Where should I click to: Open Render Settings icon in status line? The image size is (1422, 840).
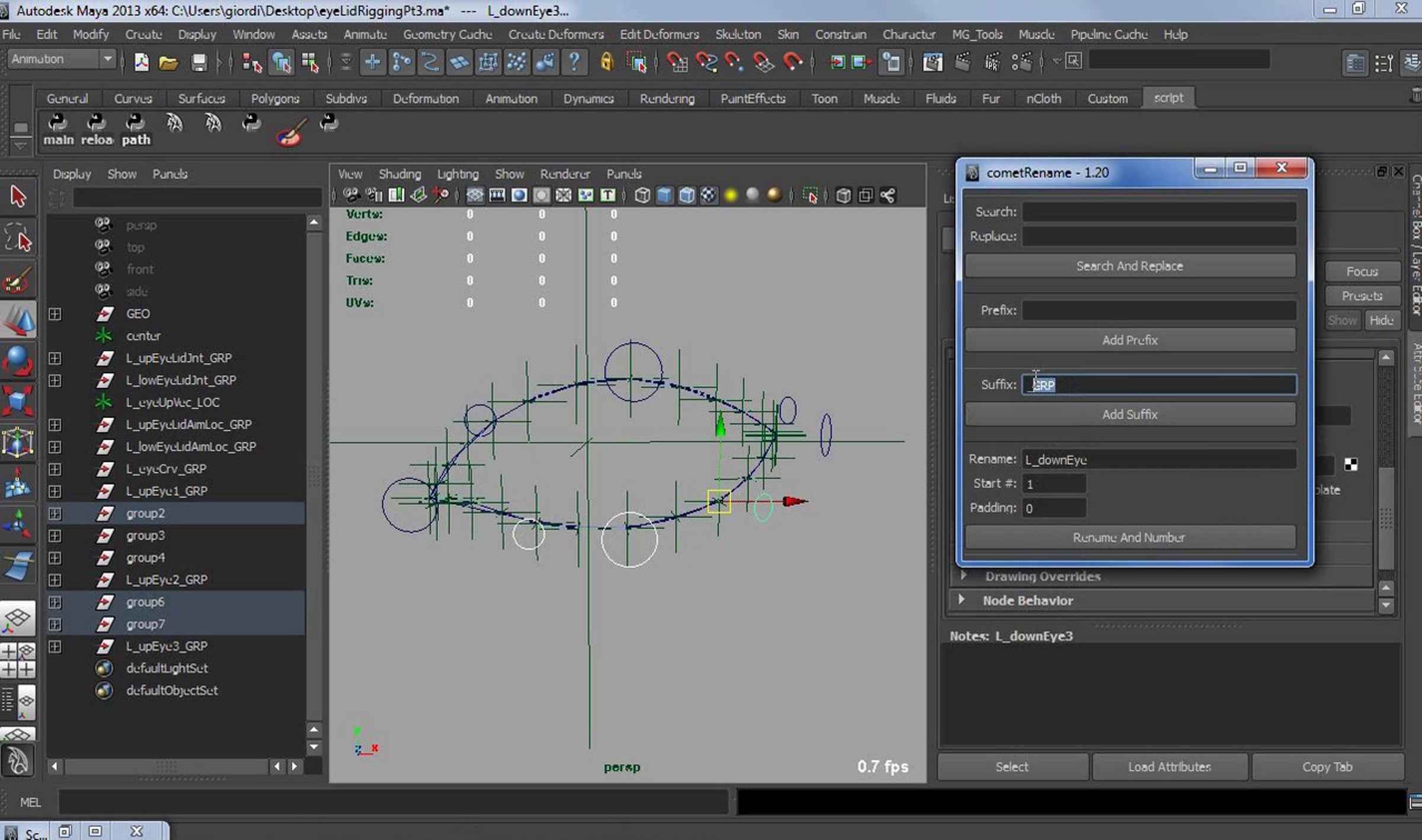[1021, 62]
